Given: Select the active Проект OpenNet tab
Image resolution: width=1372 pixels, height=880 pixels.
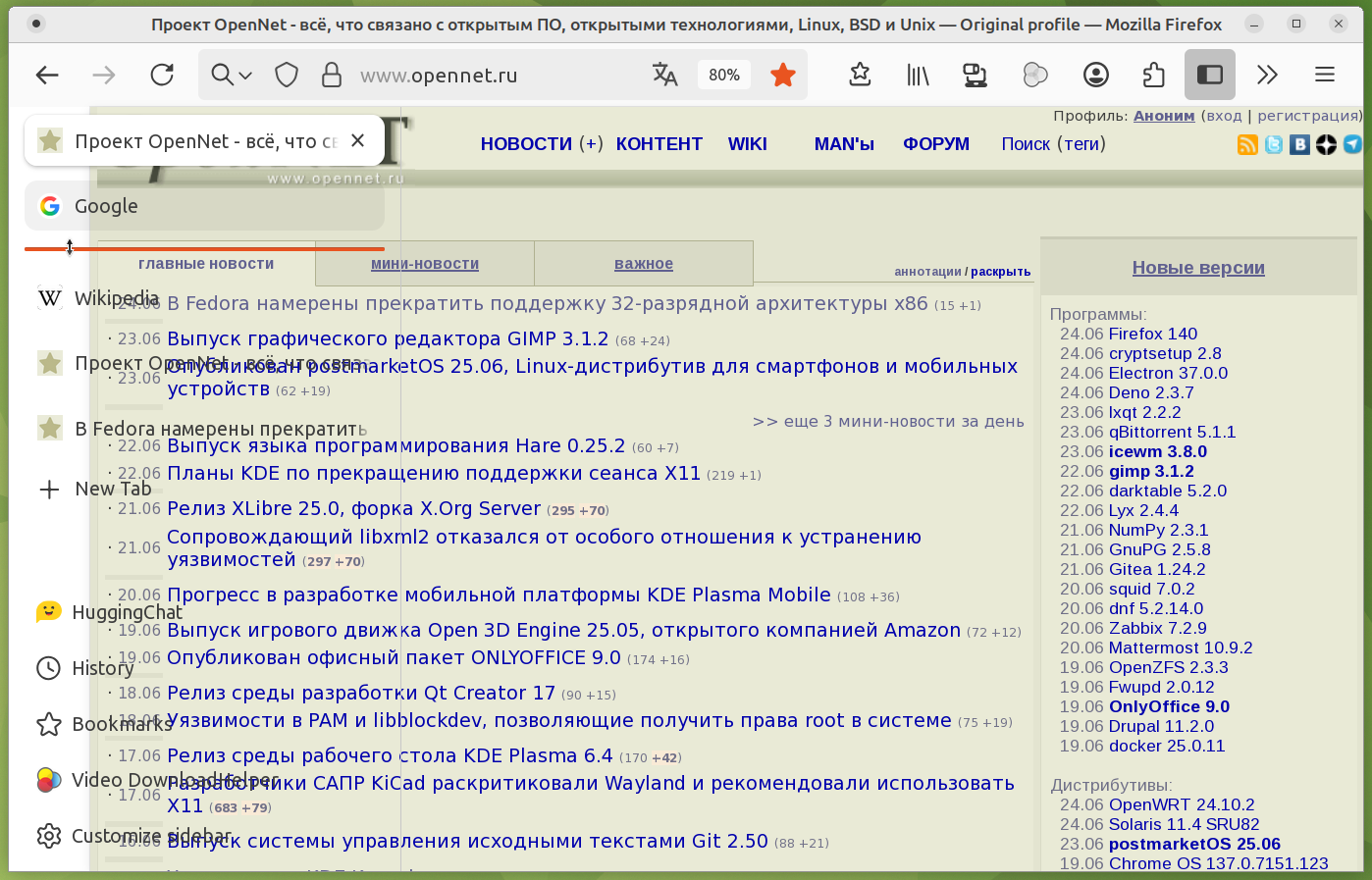Looking at the screenshot, I should pyautogui.click(x=204, y=141).
